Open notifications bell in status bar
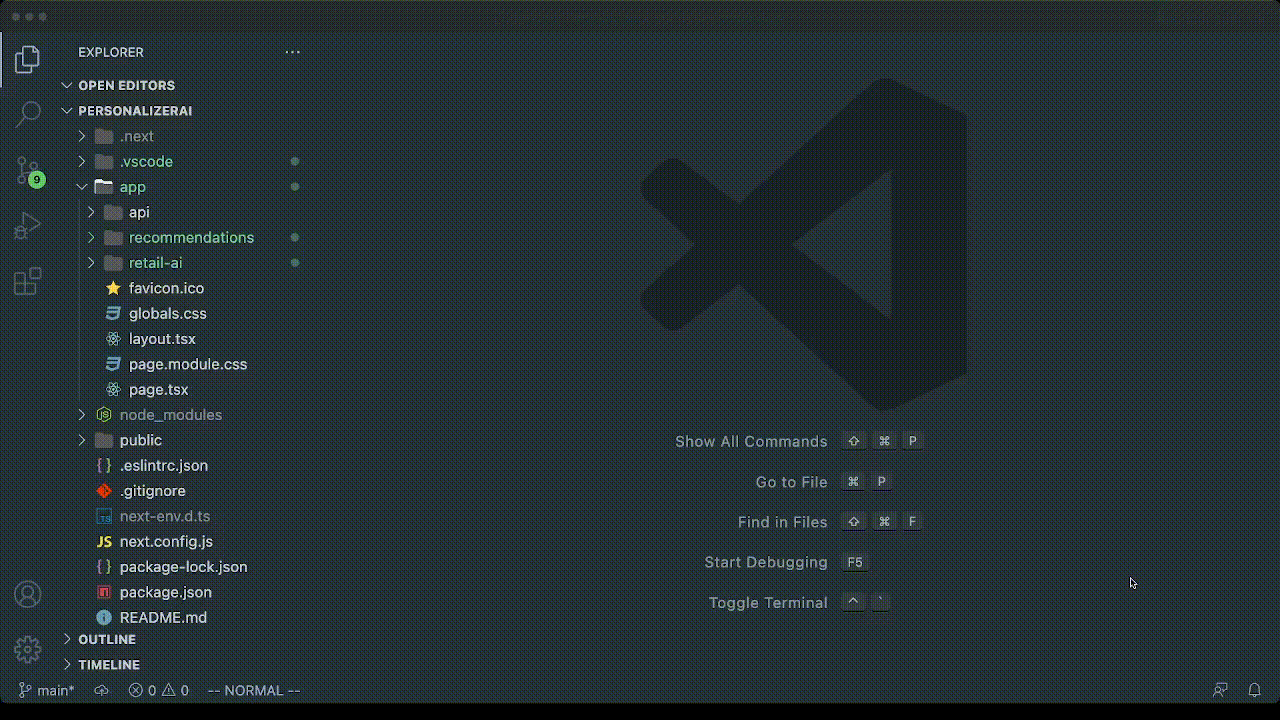Image resolution: width=1280 pixels, height=720 pixels. click(x=1254, y=690)
